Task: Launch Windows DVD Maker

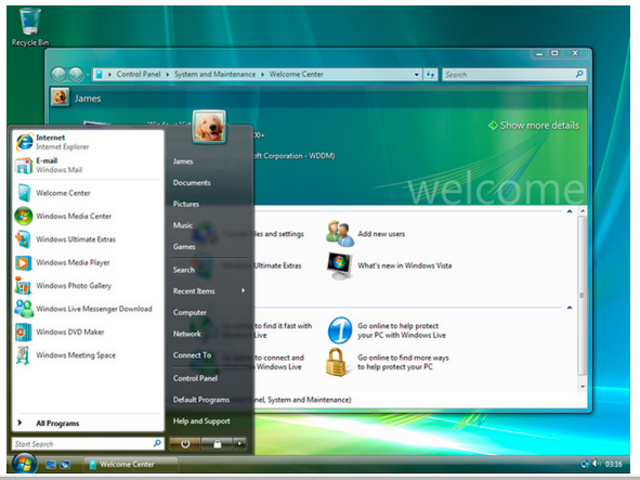Action: [x=87, y=332]
